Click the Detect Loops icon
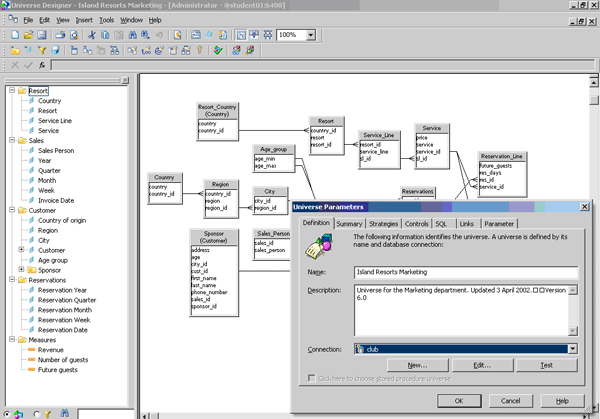 click(159, 50)
